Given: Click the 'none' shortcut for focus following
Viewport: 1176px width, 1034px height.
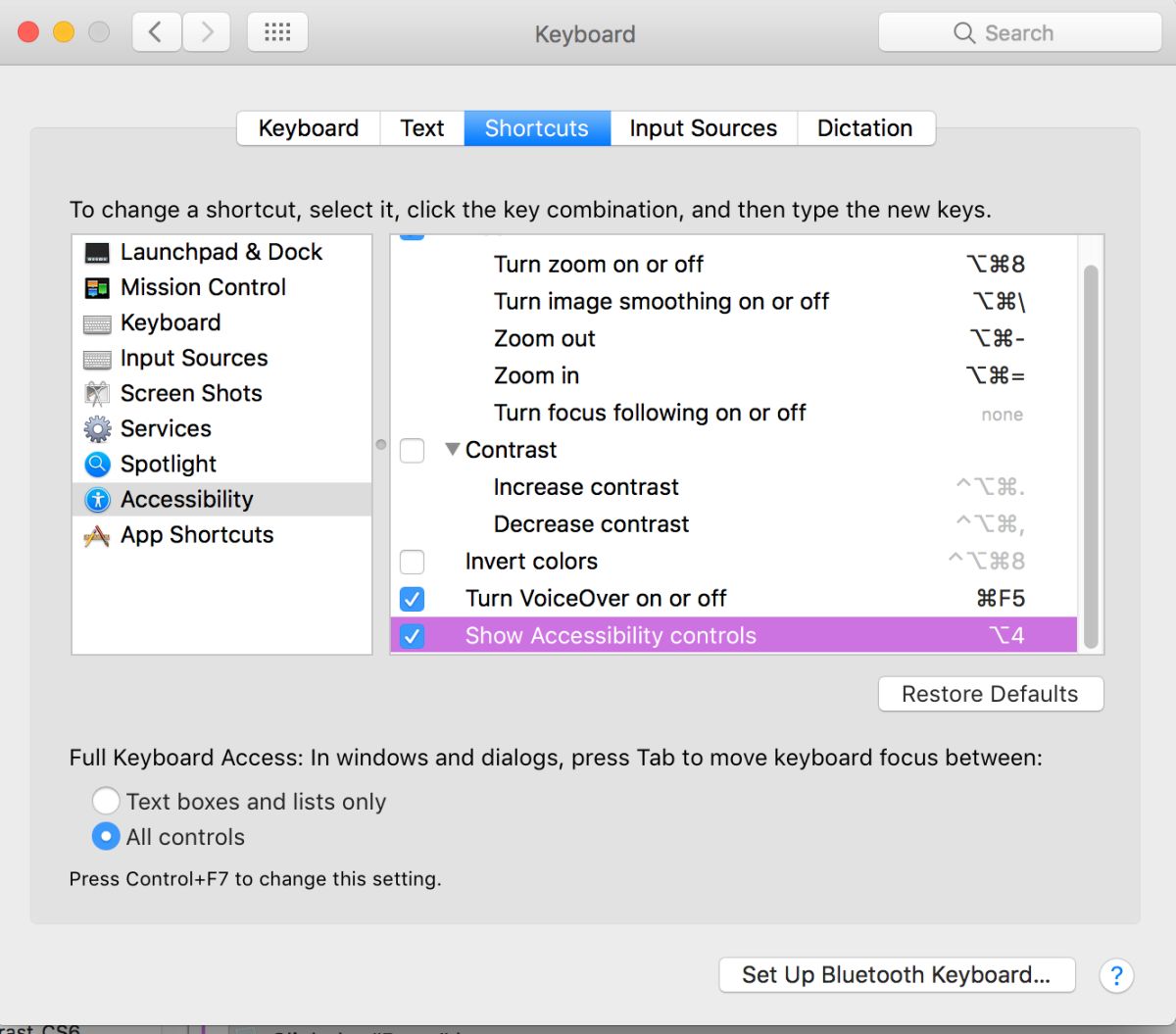Looking at the screenshot, I should pos(1003,415).
